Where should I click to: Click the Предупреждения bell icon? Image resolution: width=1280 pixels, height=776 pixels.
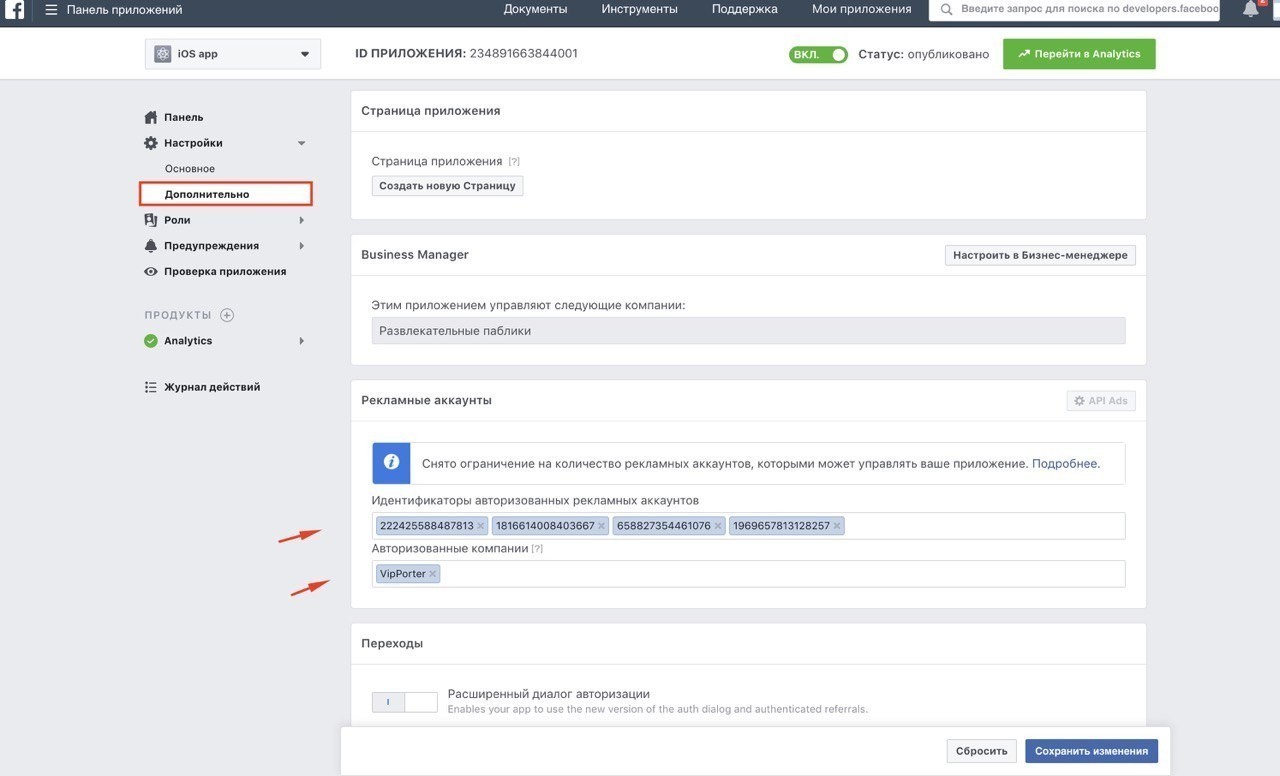[151, 246]
